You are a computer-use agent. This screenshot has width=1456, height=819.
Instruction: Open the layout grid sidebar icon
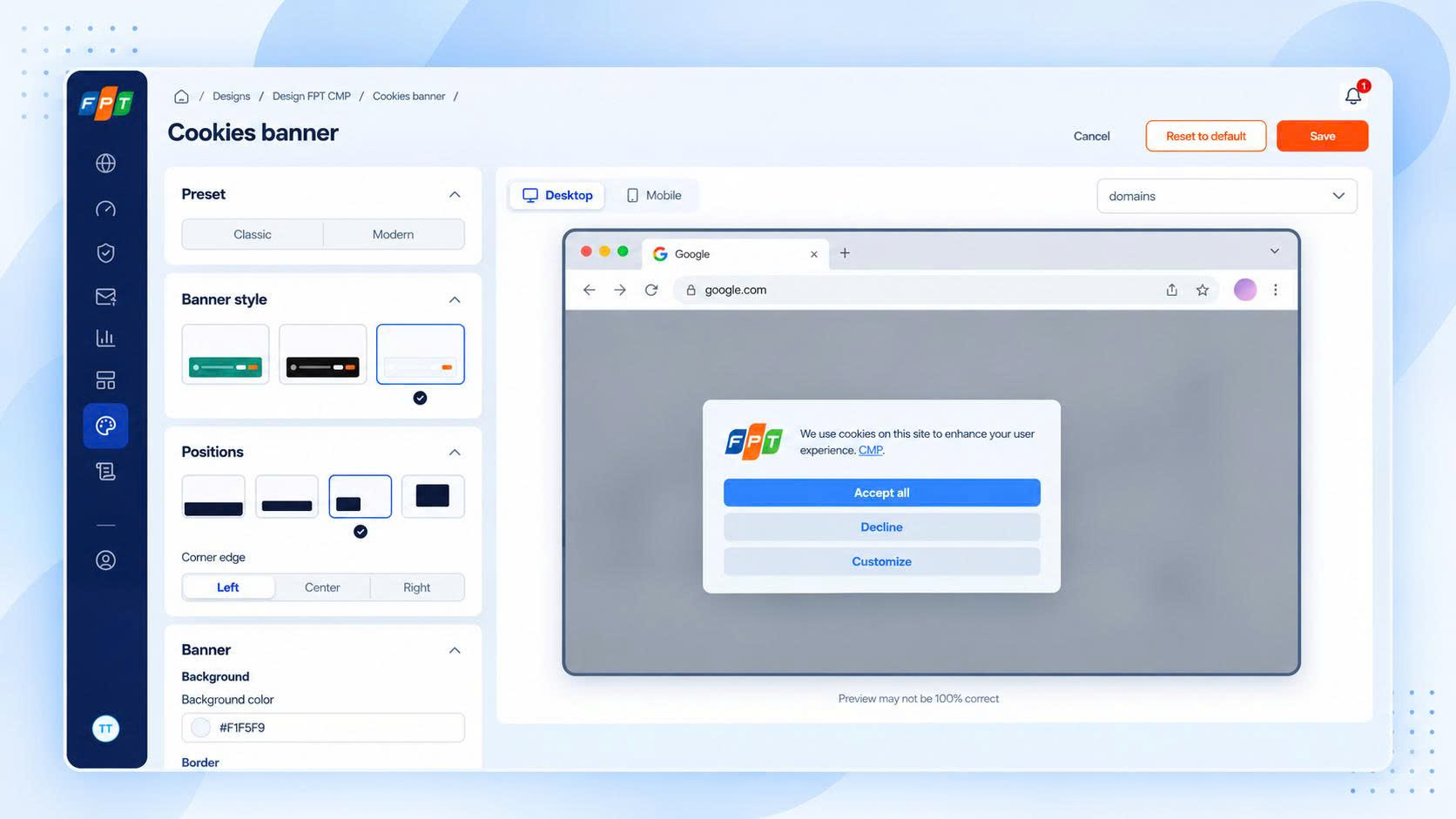105,380
